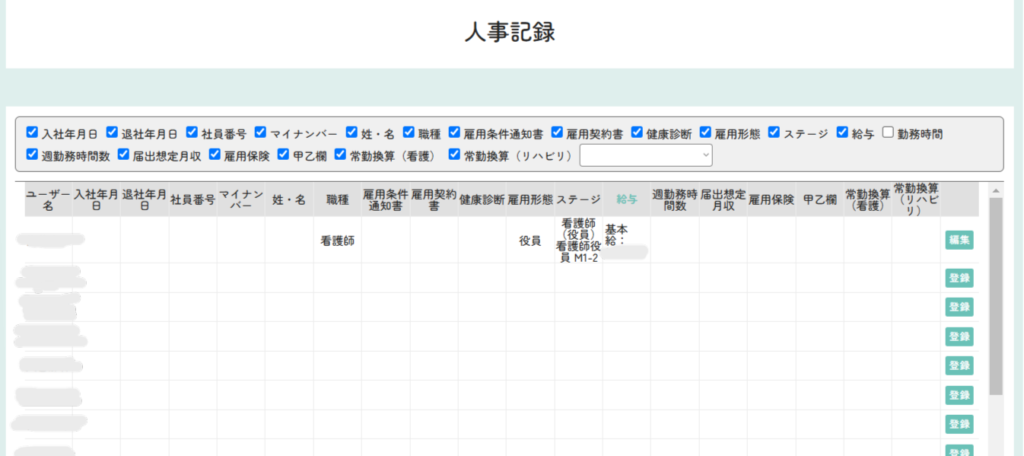1024x456 pixels.
Task: Disable the 常勤換算(看護) checkbox
Action: (341, 155)
